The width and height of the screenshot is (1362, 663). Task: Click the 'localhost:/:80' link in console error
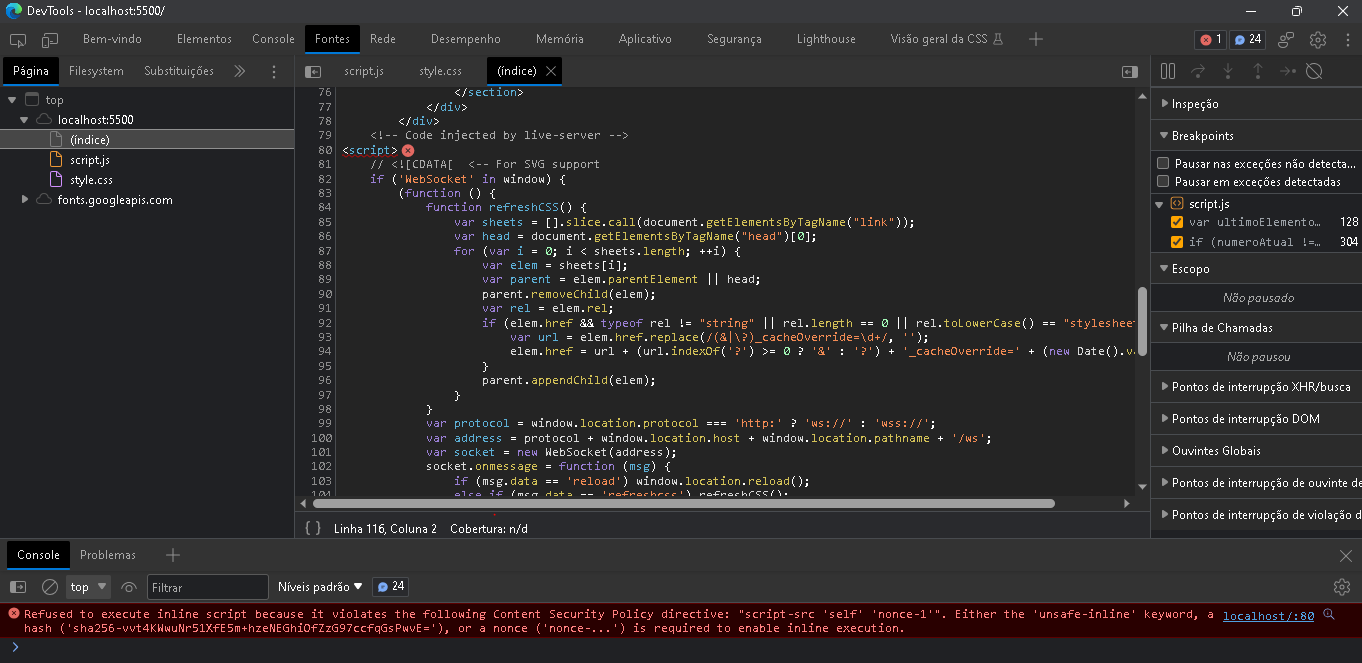(1267, 615)
